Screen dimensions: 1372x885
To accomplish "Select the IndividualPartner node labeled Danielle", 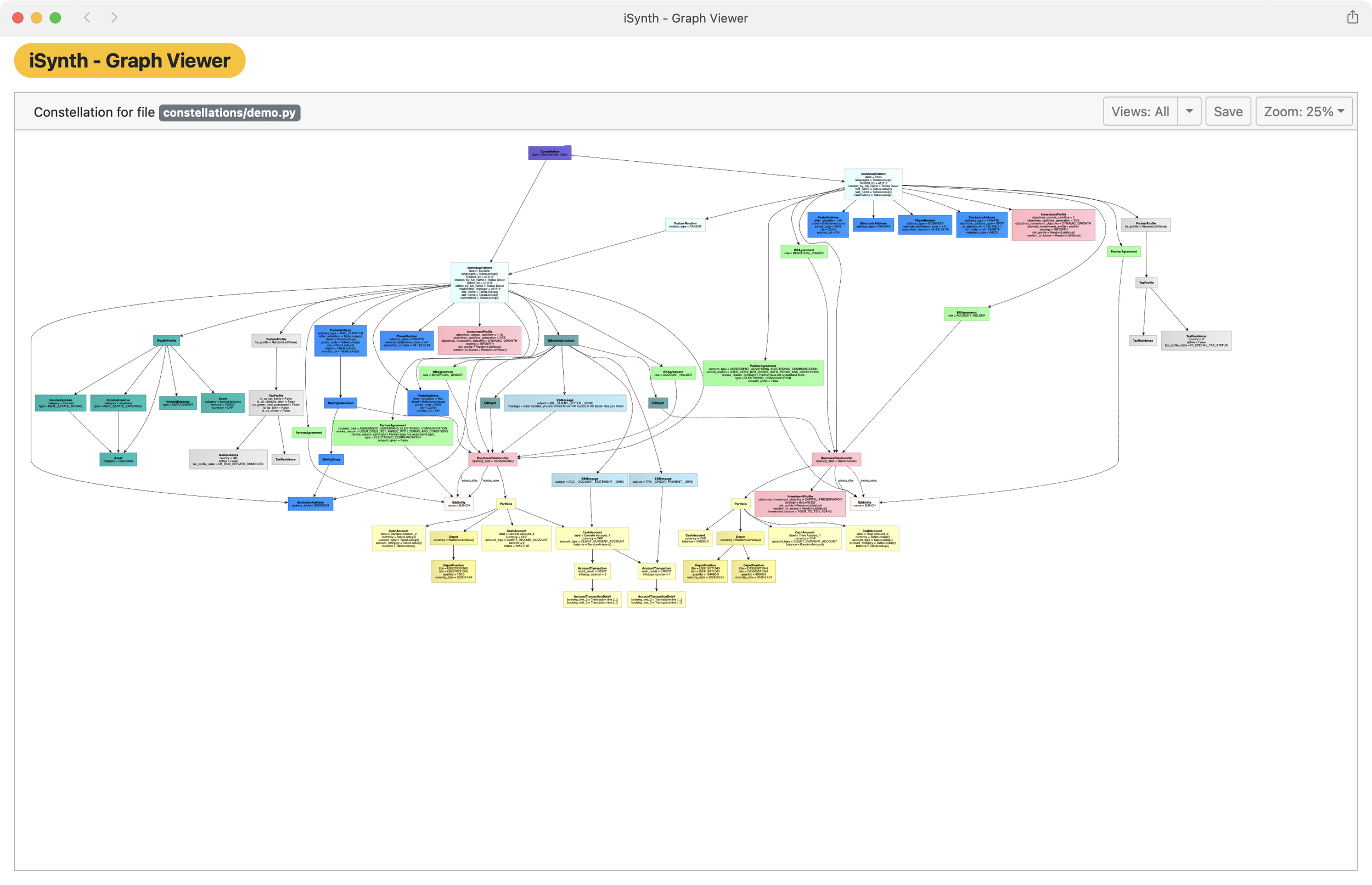I will [x=479, y=283].
